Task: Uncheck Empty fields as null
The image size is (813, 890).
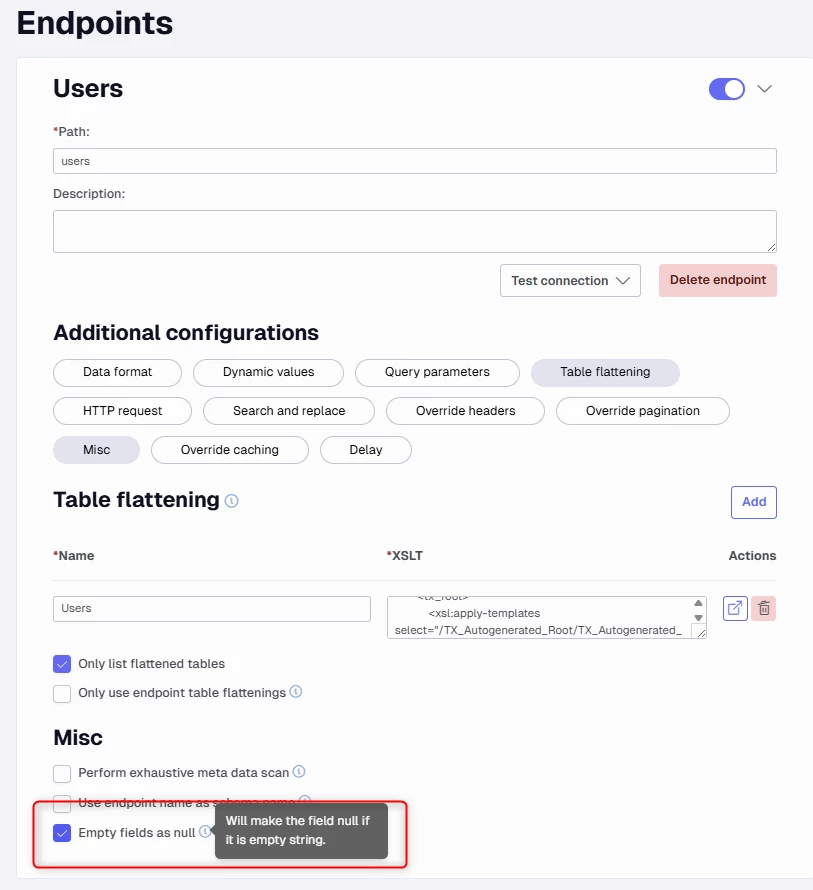Action: point(62,833)
